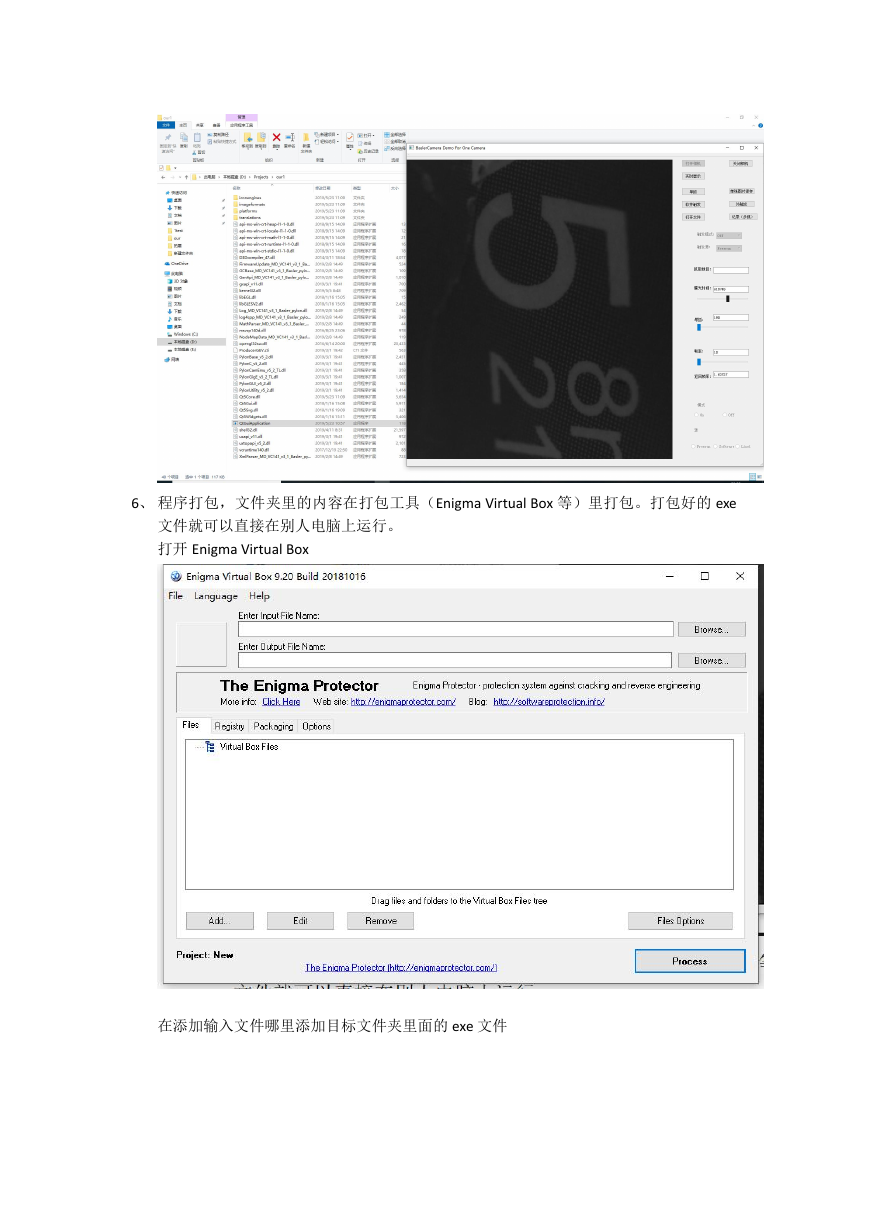Screen dimensions: 869x1228
Task: Switch to the Registry tab
Action: (229, 726)
